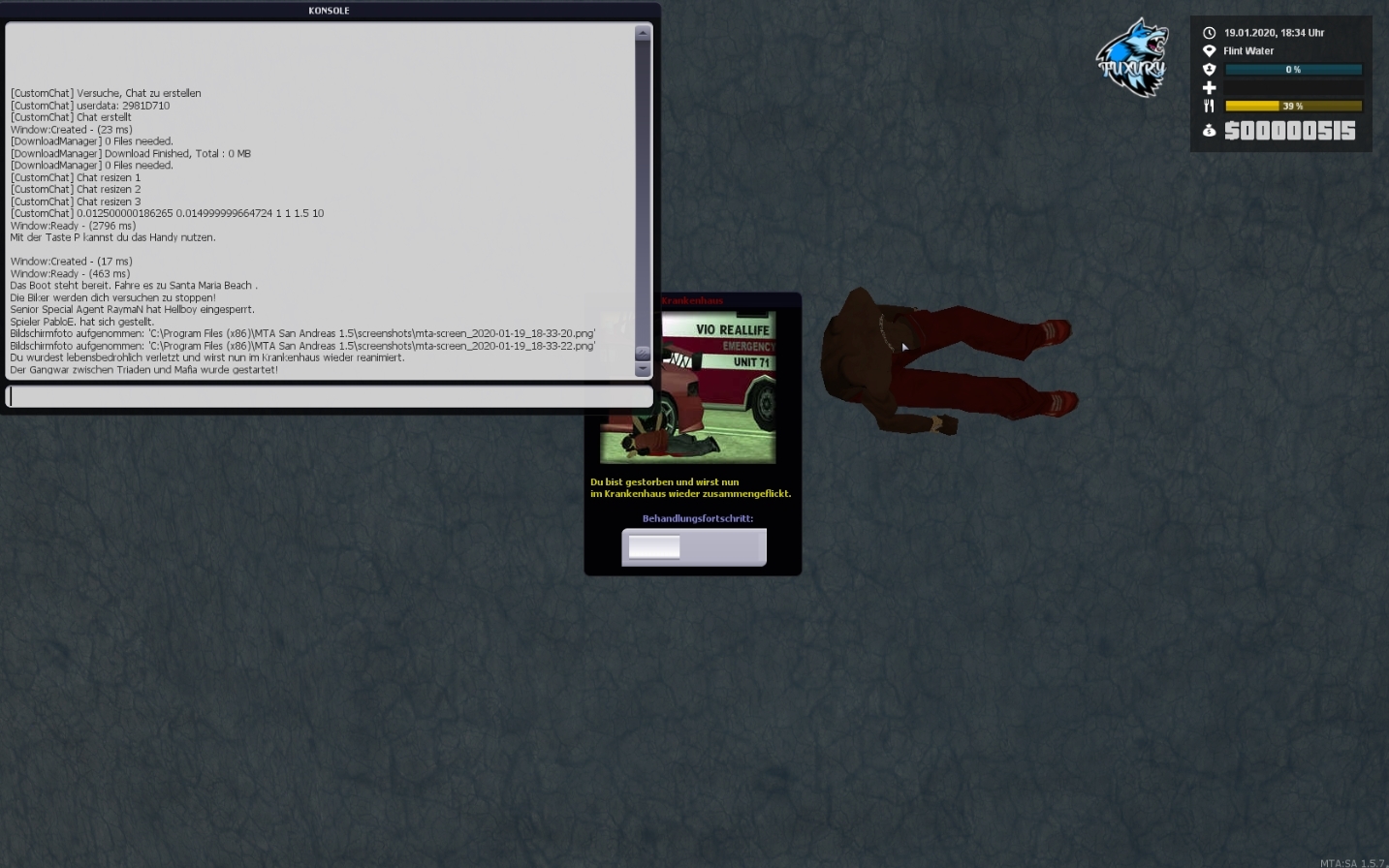Click the armor 0 % bar
Screen dimensions: 1389x868
point(1293,70)
